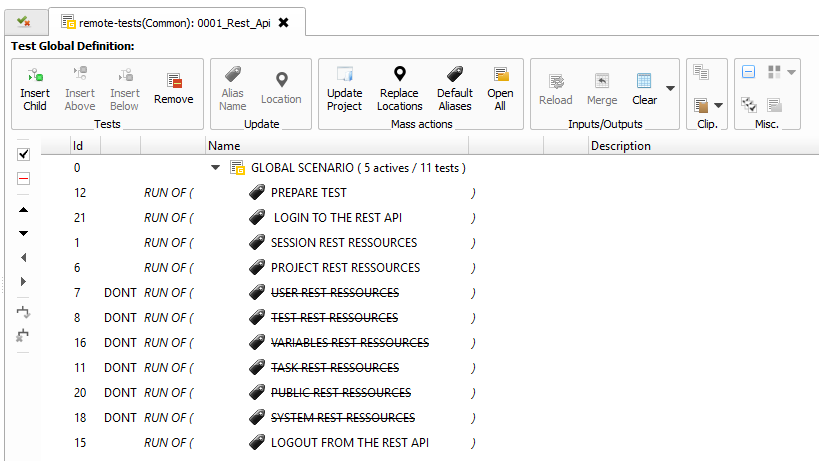819x461 pixels.
Task: Click the right arrow in sidebar
Action: [x=24, y=281]
